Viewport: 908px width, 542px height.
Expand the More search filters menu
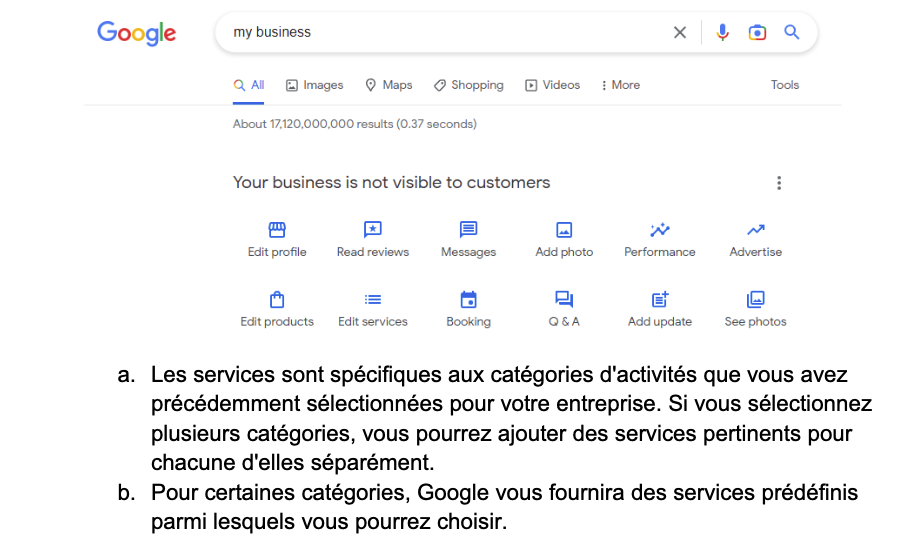coord(620,85)
